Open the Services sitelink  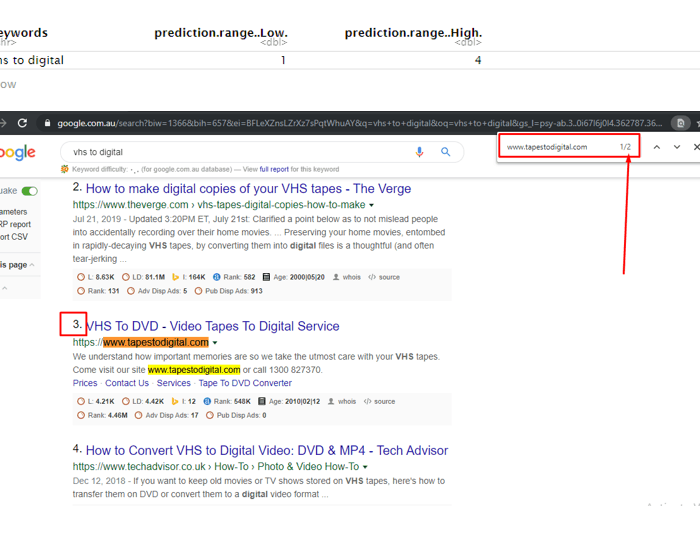point(174,383)
